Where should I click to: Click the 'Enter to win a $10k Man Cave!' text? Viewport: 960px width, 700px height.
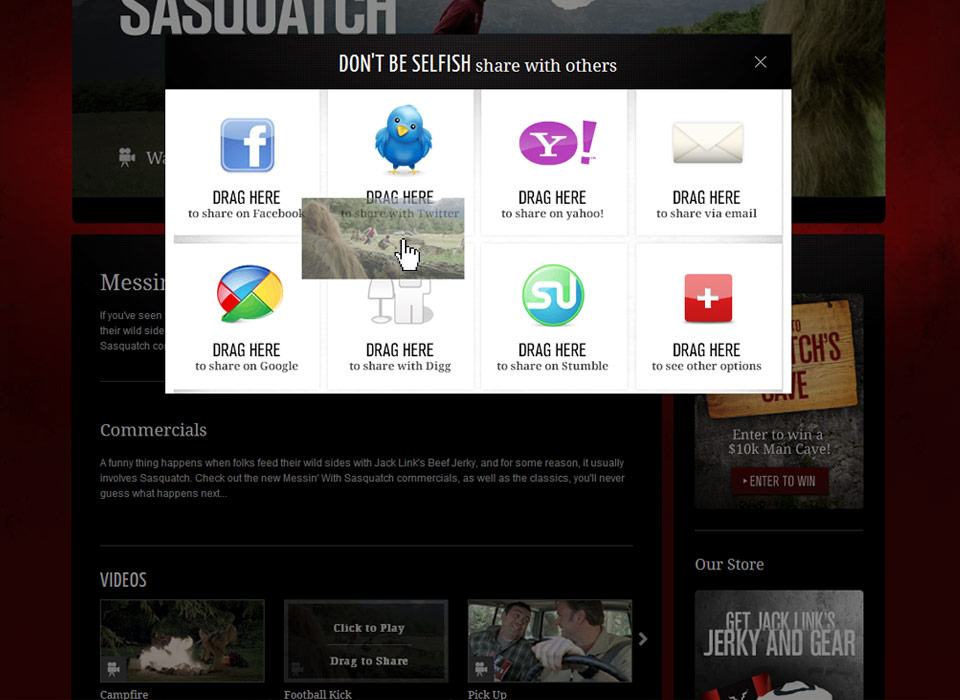coord(779,442)
